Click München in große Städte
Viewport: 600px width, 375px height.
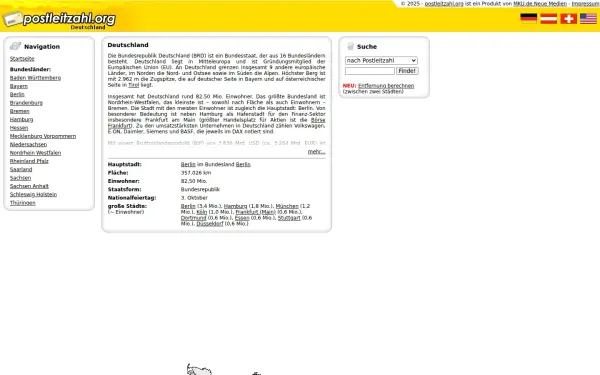pos(287,206)
